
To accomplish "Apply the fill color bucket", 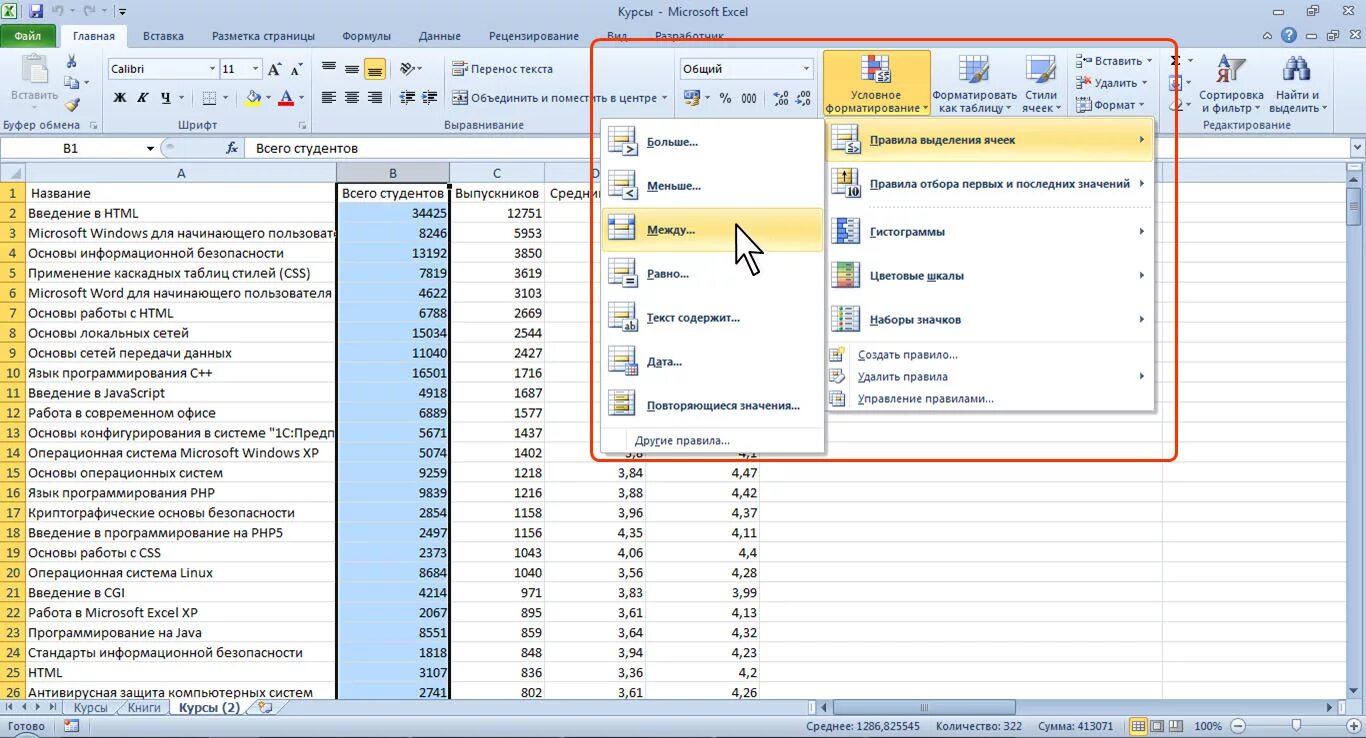I will click(252, 98).
